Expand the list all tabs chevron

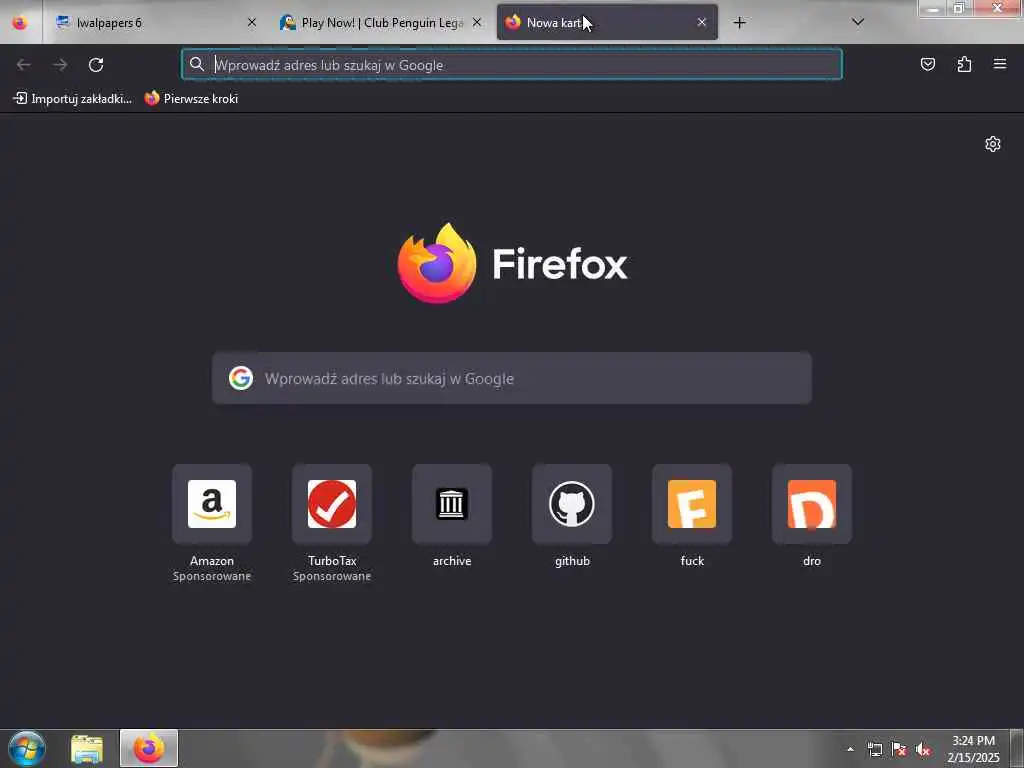point(858,23)
